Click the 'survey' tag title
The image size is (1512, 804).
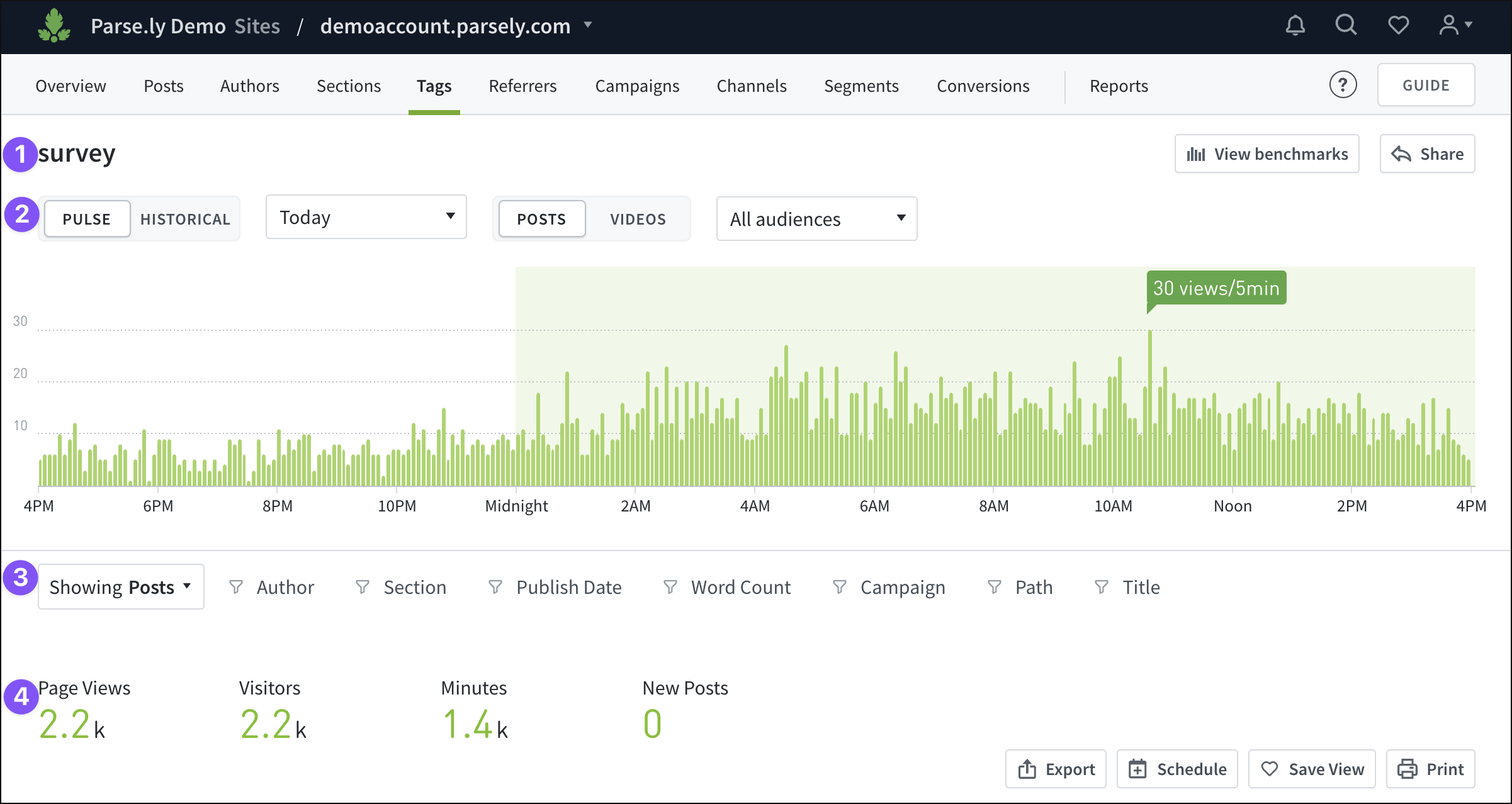[x=77, y=154]
